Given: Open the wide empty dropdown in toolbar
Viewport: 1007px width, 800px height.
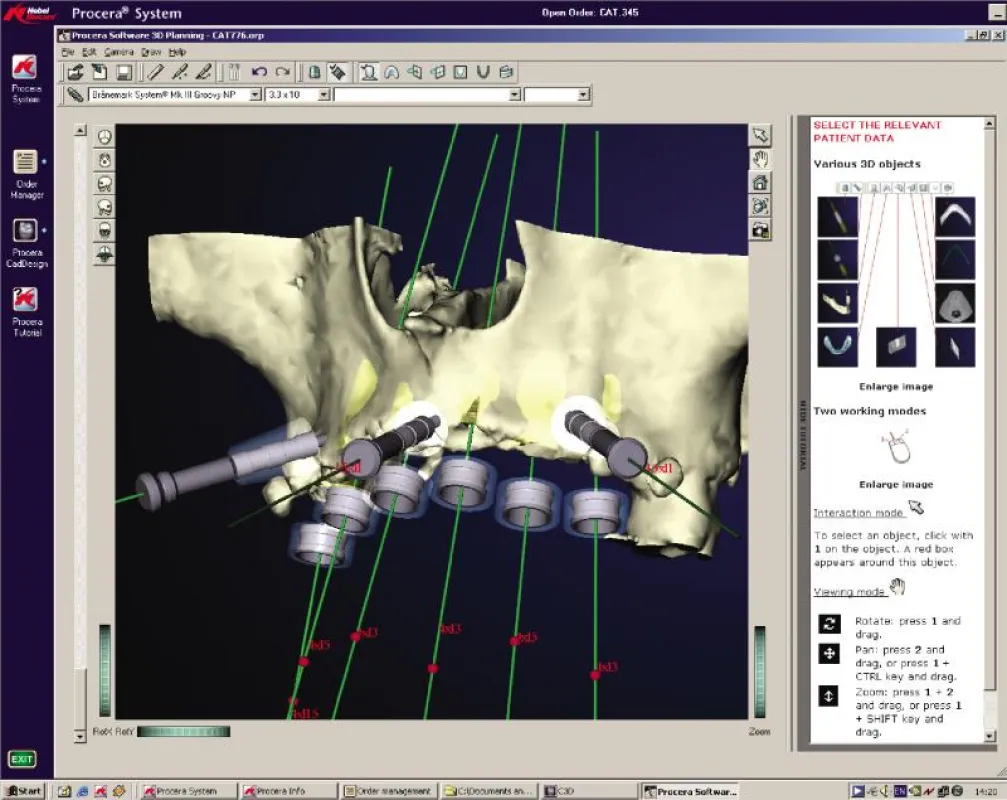Looking at the screenshot, I should pyautogui.click(x=514, y=95).
